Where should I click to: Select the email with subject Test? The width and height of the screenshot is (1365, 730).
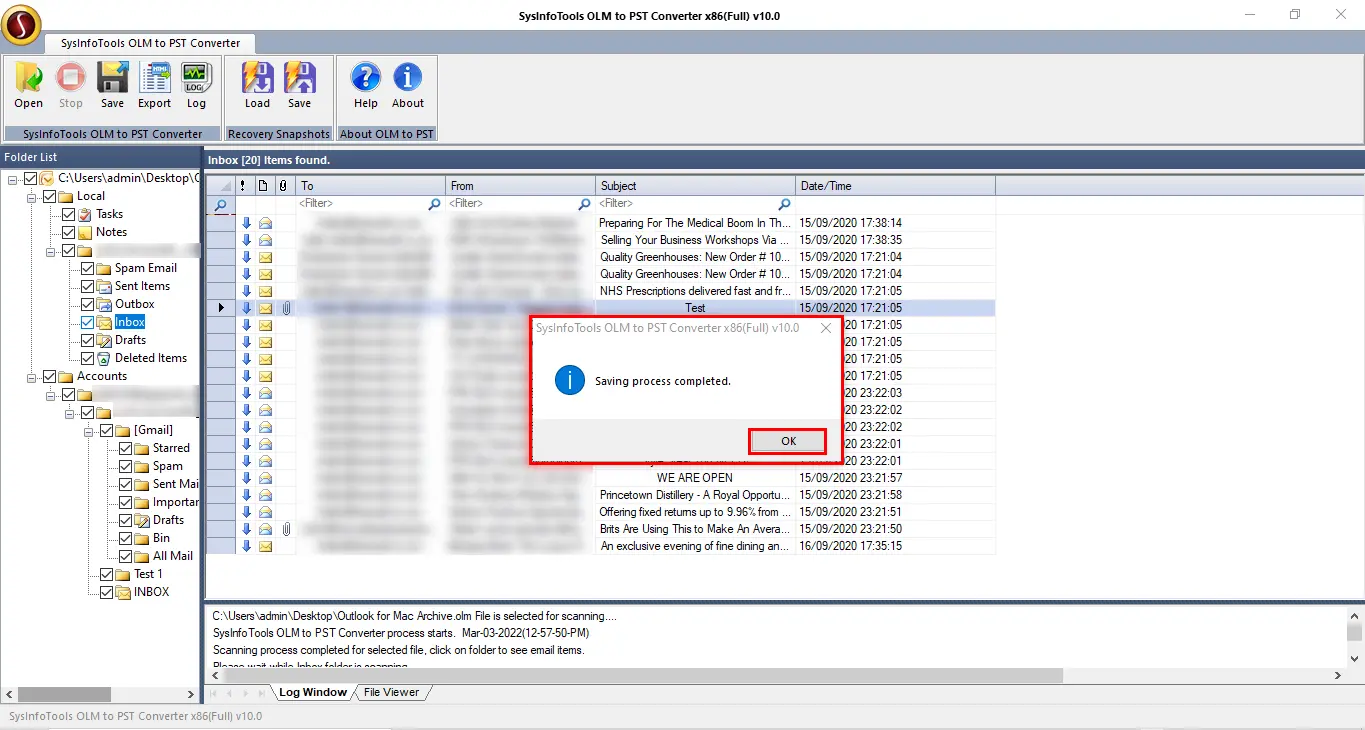click(695, 308)
